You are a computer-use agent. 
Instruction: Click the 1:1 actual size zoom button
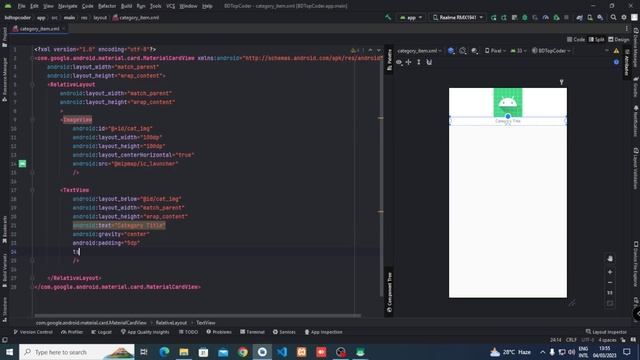pos(610,293)
